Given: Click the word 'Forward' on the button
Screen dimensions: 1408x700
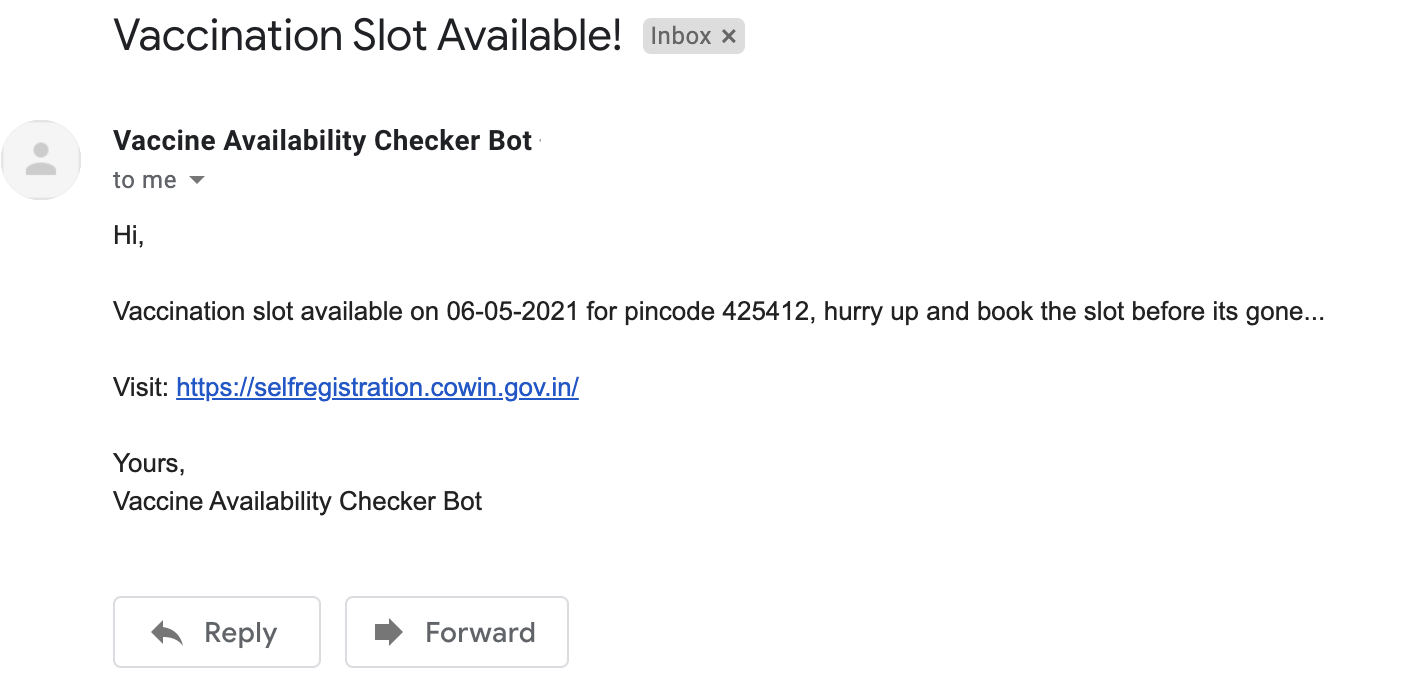Looking at the screenshot, I should tap(480, 632).
